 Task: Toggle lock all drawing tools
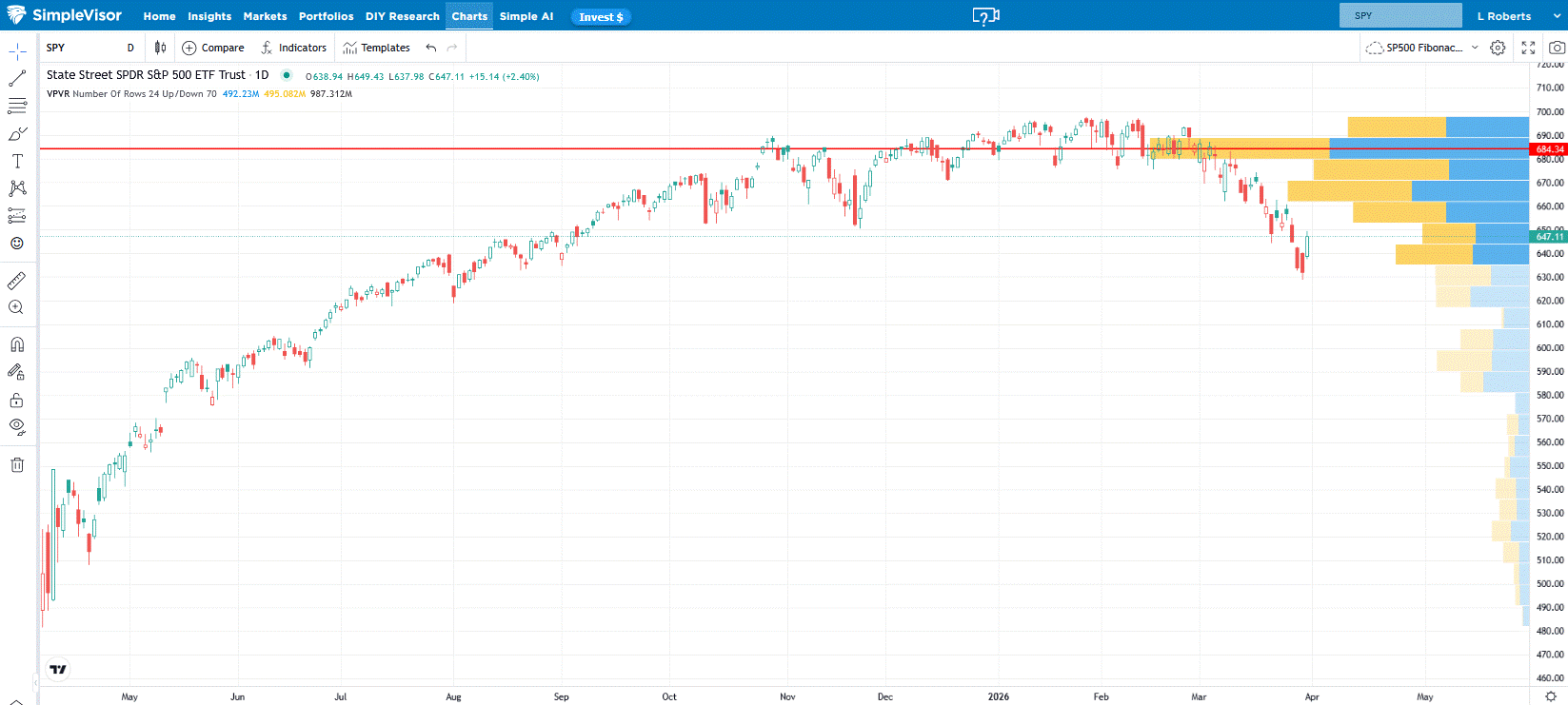[17, 400]
